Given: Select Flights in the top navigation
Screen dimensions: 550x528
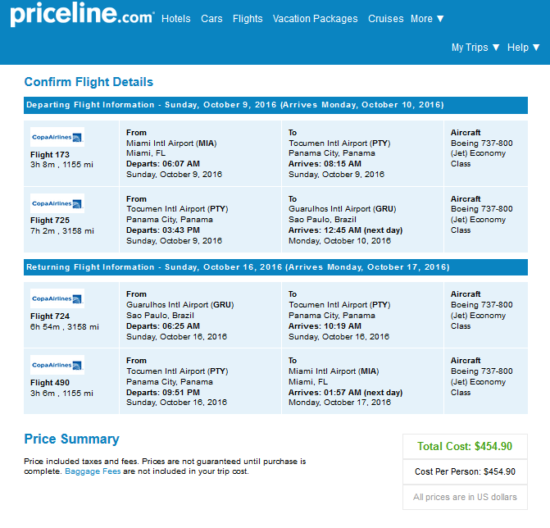Looking at the screenshot, I should pos(248,19).
